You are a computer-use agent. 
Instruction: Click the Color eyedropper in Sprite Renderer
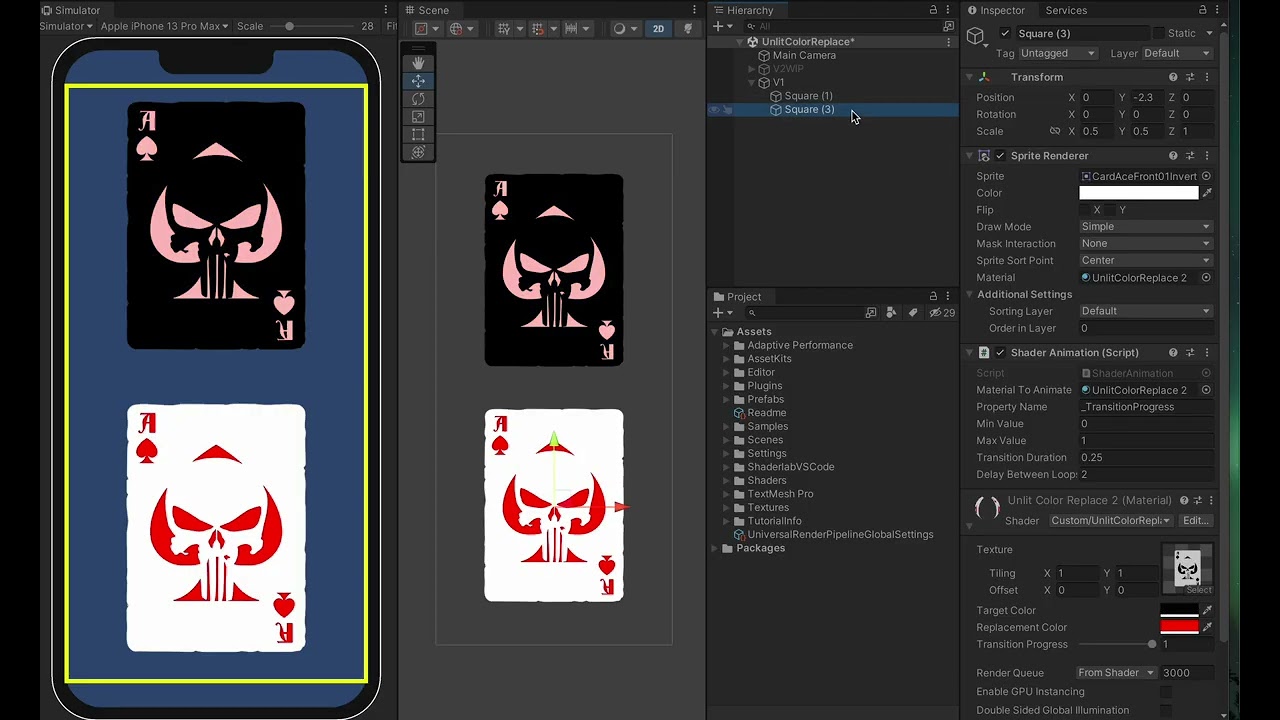point(1207,193)
